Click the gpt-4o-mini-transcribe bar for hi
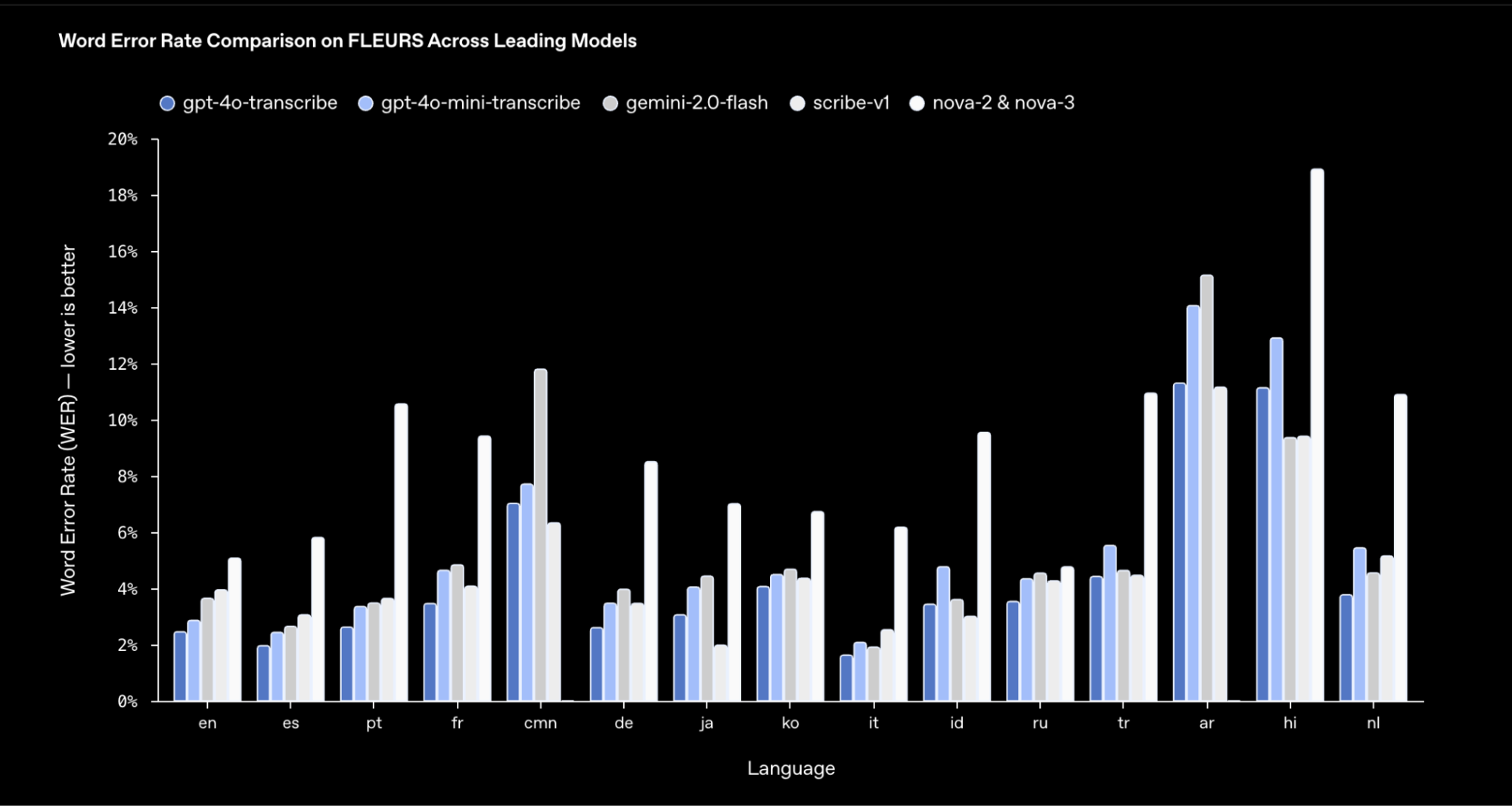Viewport: 1512px width, 806px height. pos(1276,519)
